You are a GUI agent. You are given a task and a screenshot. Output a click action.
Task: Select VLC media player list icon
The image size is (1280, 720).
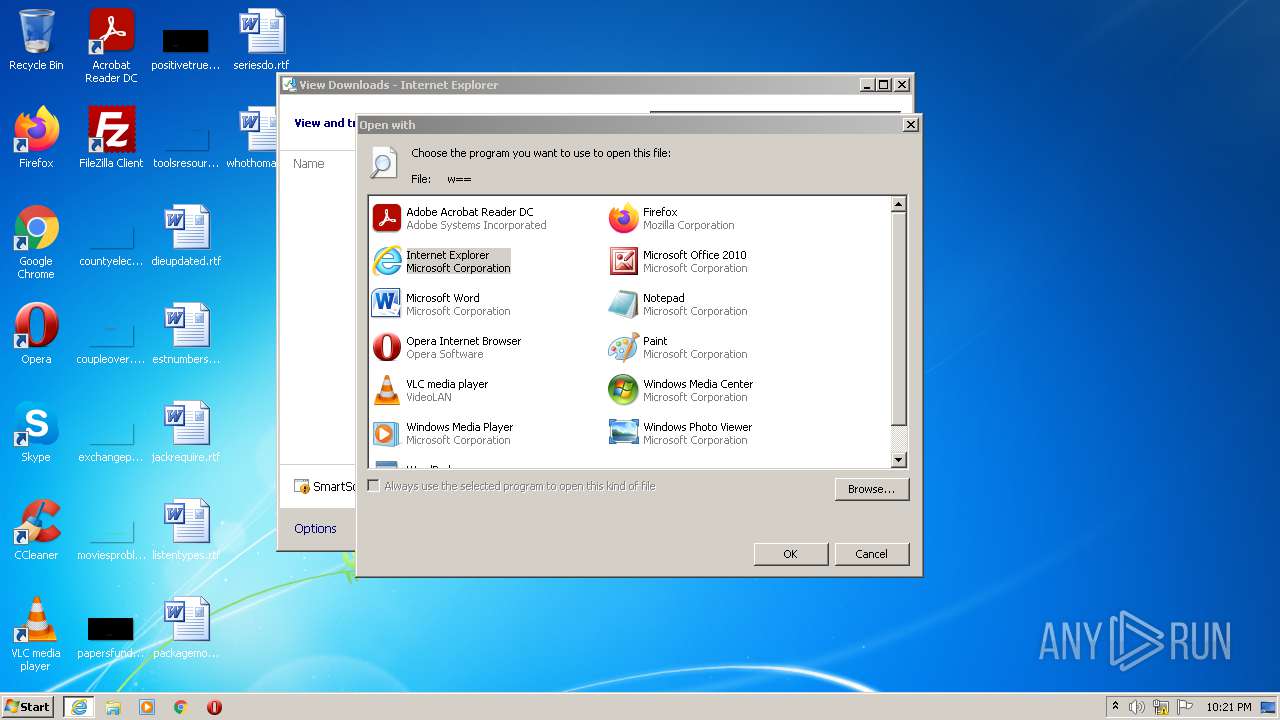click(386, 390)
